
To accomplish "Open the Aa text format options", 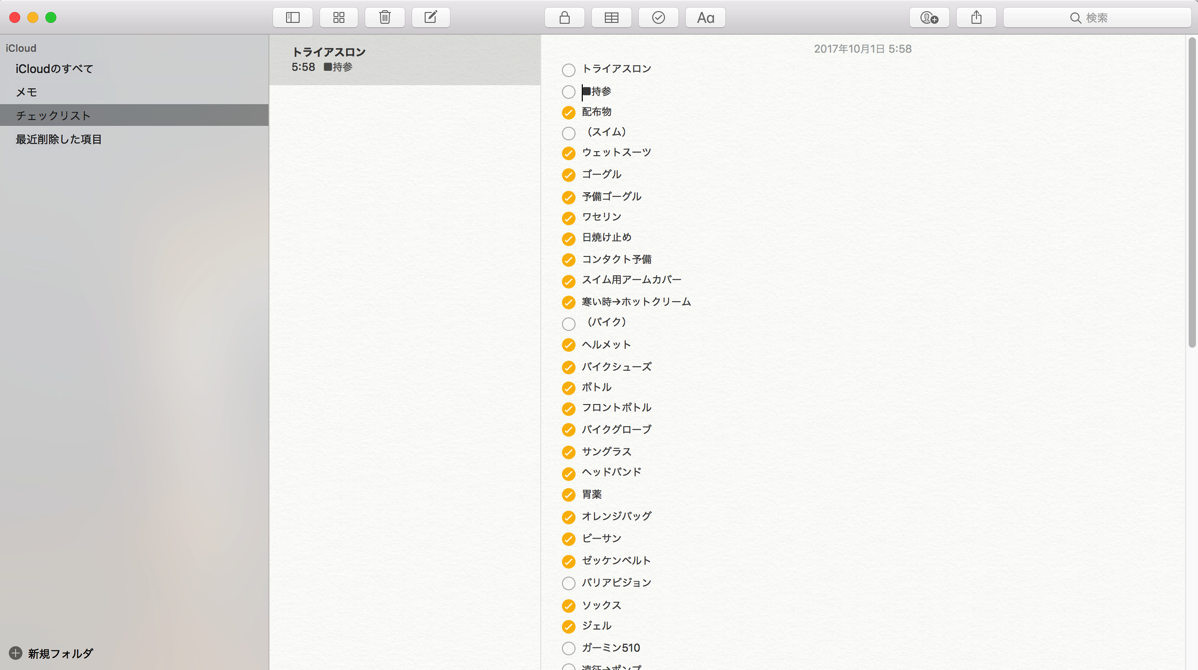I will [705, 18].
